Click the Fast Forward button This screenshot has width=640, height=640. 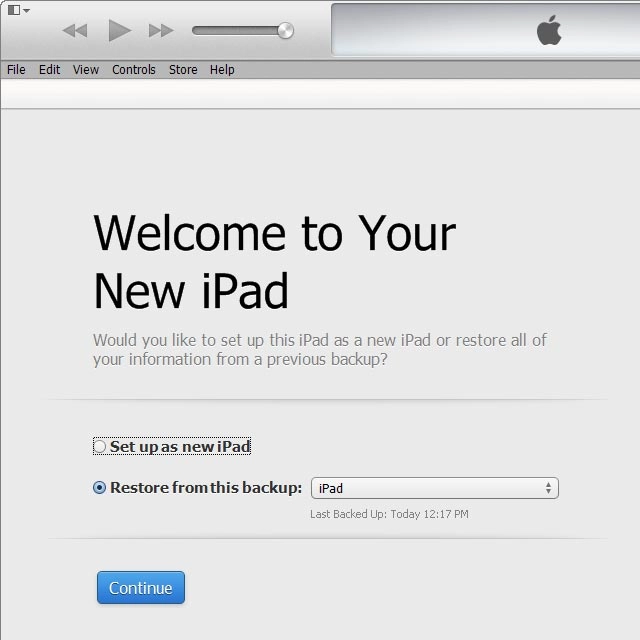(161, 30)
